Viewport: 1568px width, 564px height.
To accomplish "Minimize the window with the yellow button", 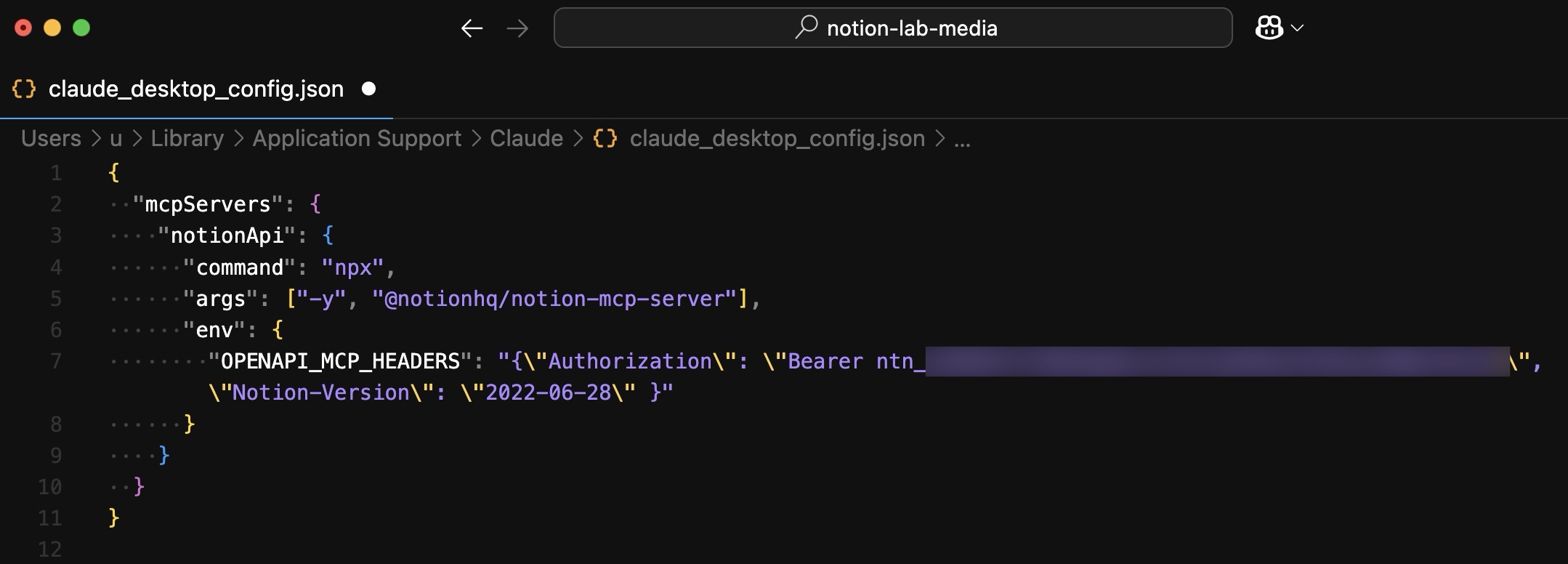I will point(52,28).
